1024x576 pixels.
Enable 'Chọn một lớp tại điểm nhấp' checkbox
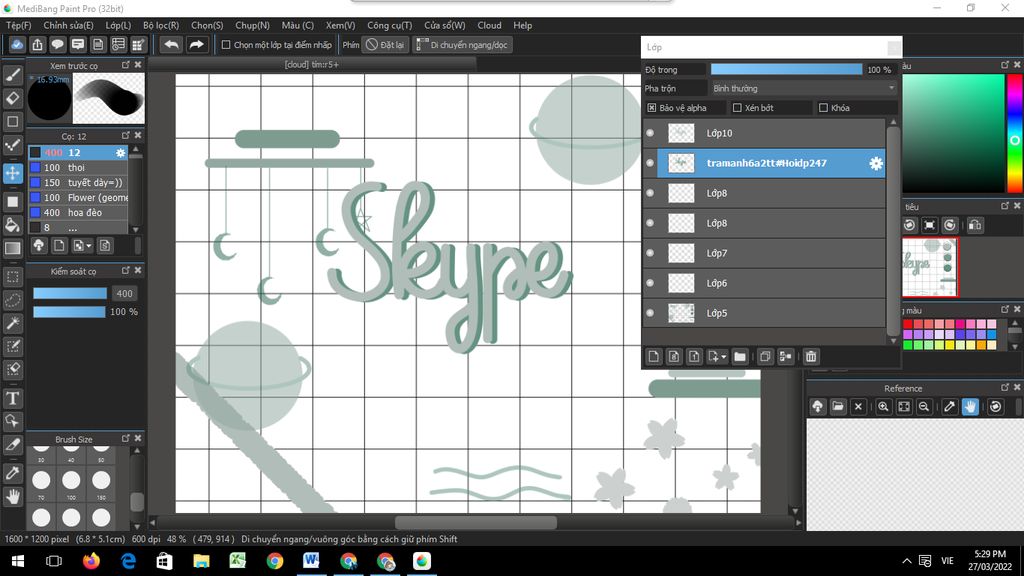pos(226,45)
